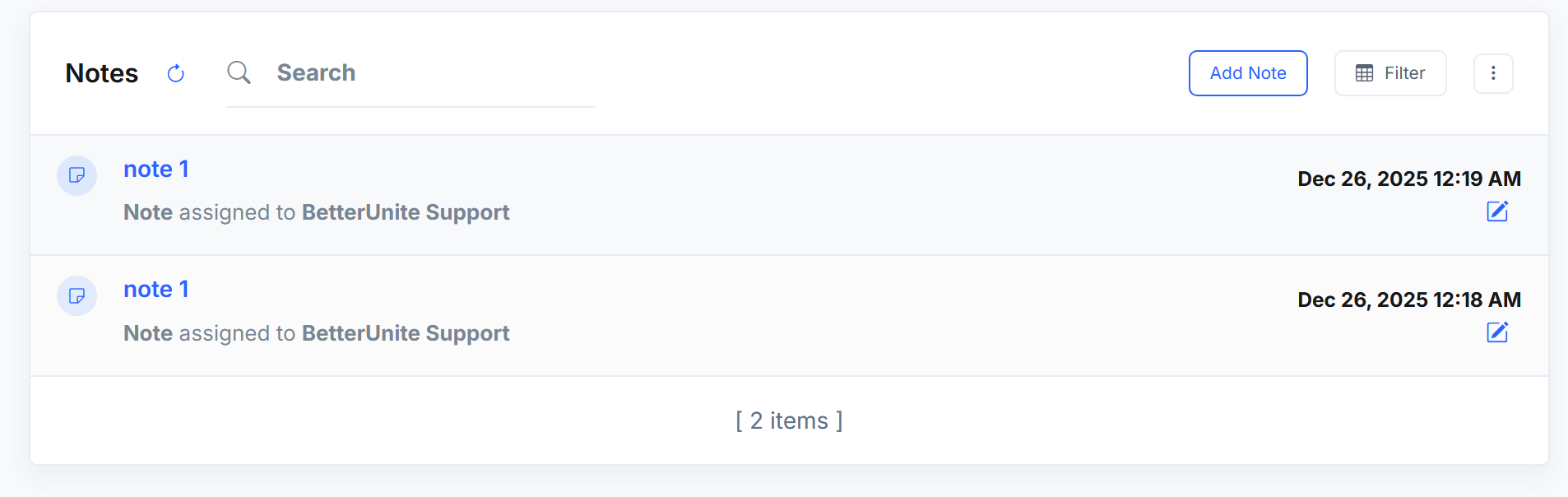This screenshot has width=1568, height=497.
Task: Open the note 1 link dated 12:19 AM
Action: 156,170
